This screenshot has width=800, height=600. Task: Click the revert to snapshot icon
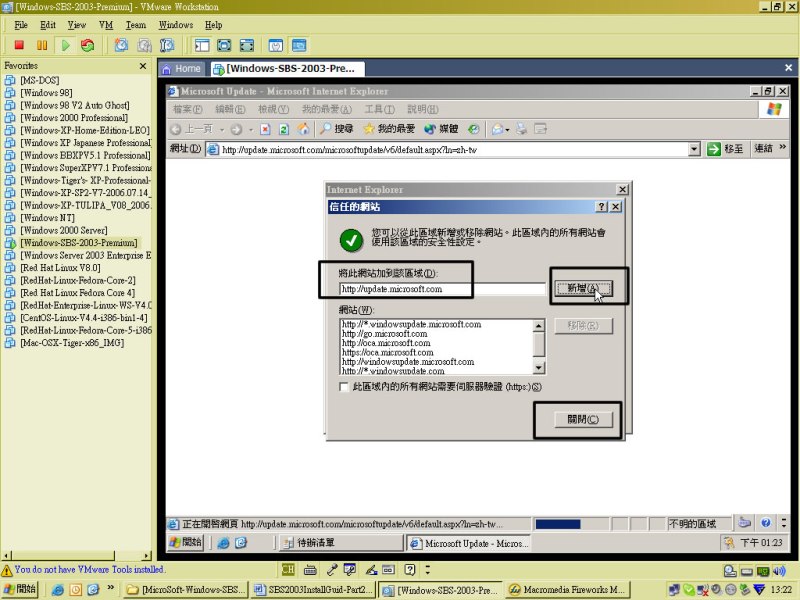(x=144, y=45)
